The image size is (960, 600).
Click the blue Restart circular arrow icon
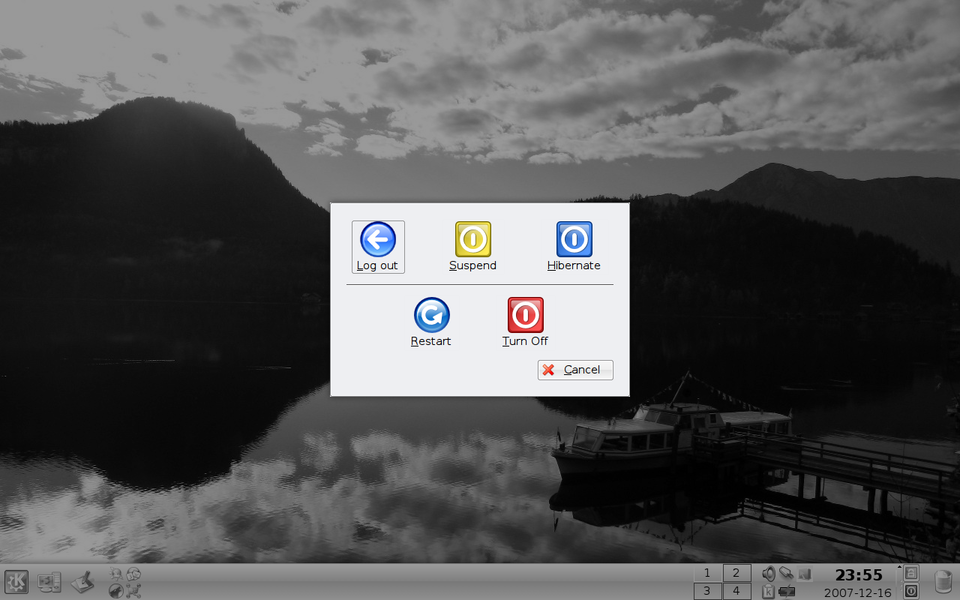click(432, 315)
